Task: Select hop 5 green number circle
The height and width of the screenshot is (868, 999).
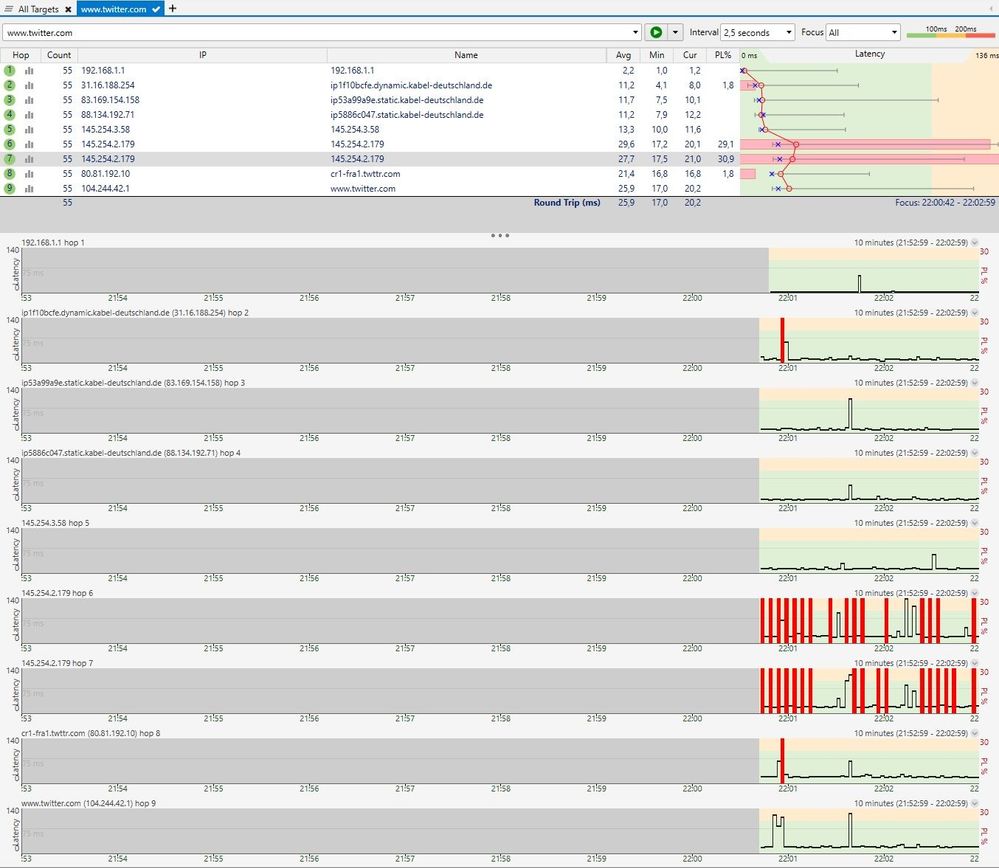Action: point(10,129)
